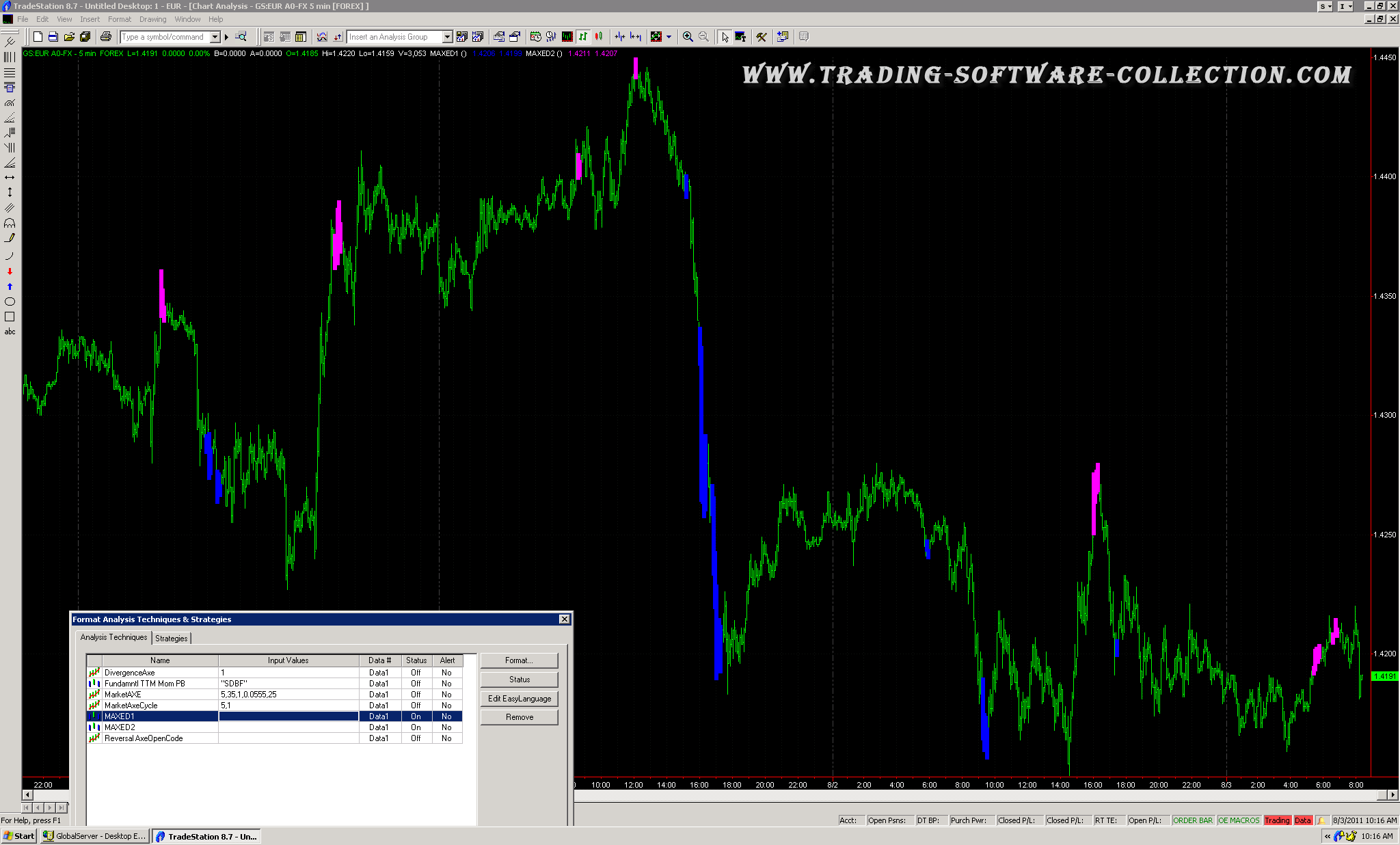Select the abc text drawing tool
The image size is (1400, 845).
(x=10, y=332)
